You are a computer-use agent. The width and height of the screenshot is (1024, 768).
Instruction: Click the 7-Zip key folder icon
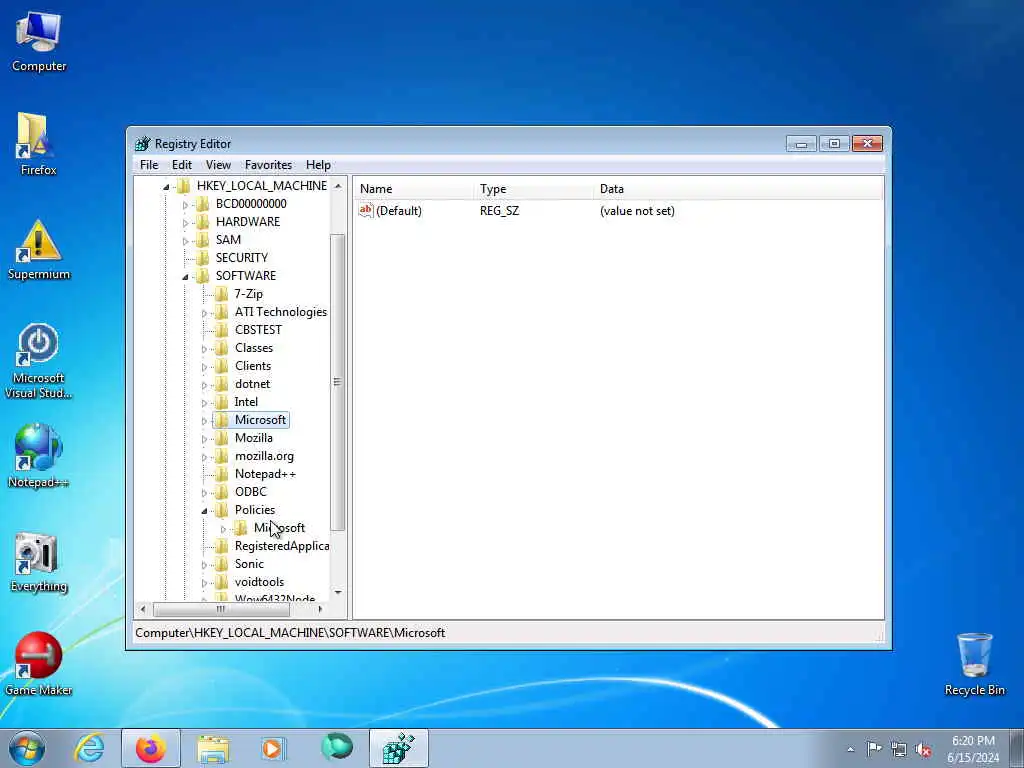(222, 294)
